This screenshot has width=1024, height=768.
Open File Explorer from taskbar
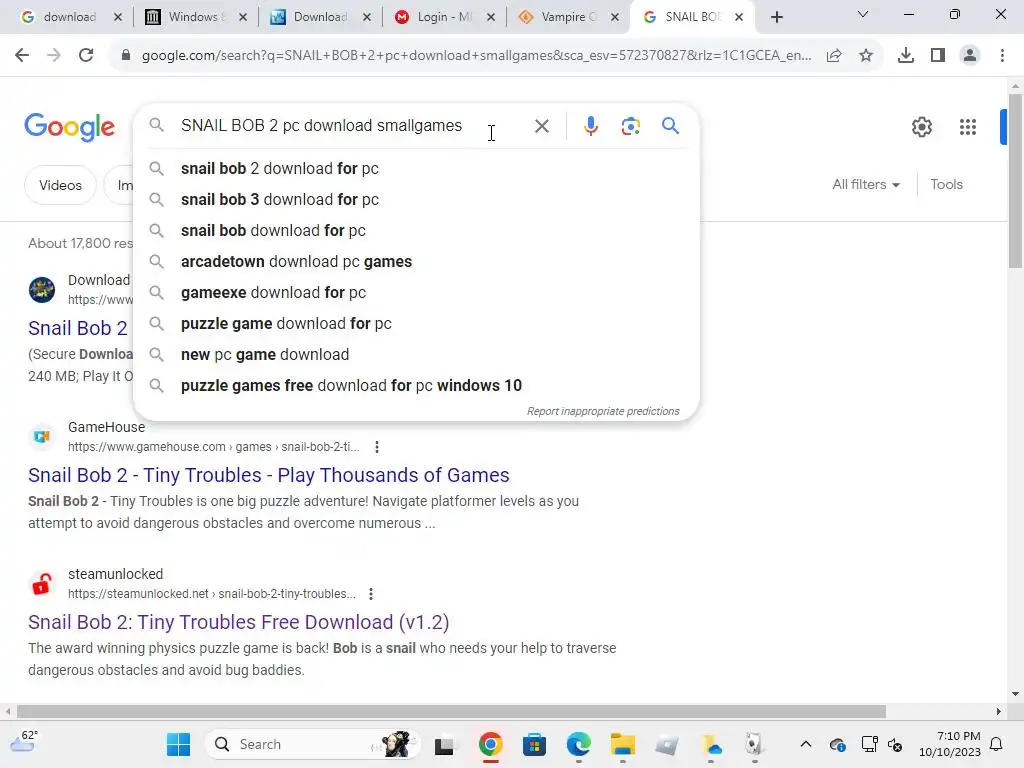(x=623, y=744)
